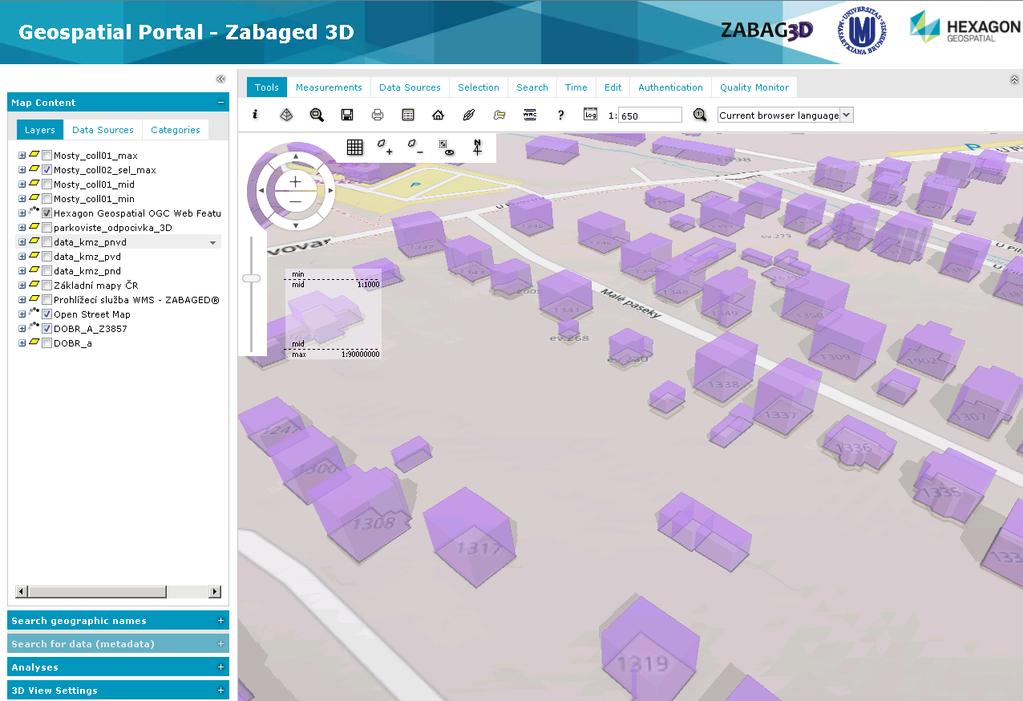
Task: Expand the Základní mapy ČR node
Action: [22, 285]
